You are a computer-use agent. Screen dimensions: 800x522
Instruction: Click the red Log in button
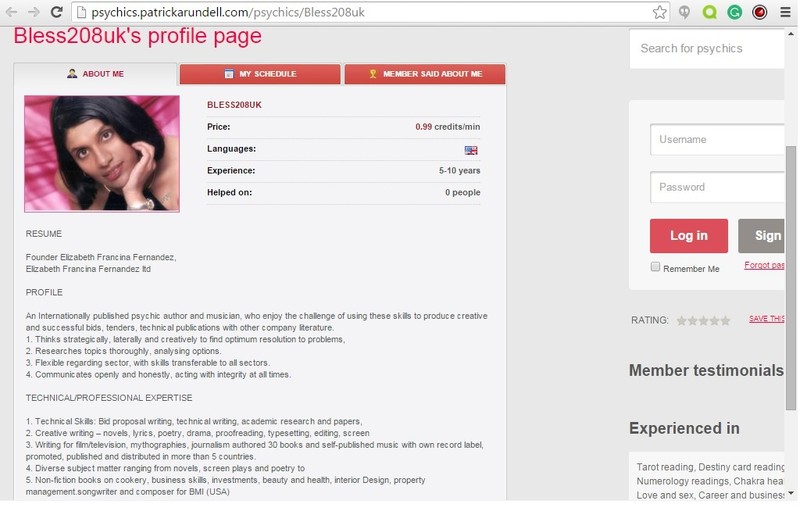click(x=689, y=236)
